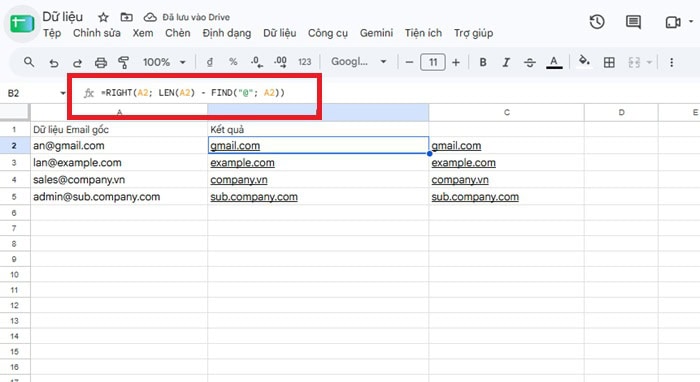Undo the last action
Screen dimensions: 700x382
[x=54, y=62]
